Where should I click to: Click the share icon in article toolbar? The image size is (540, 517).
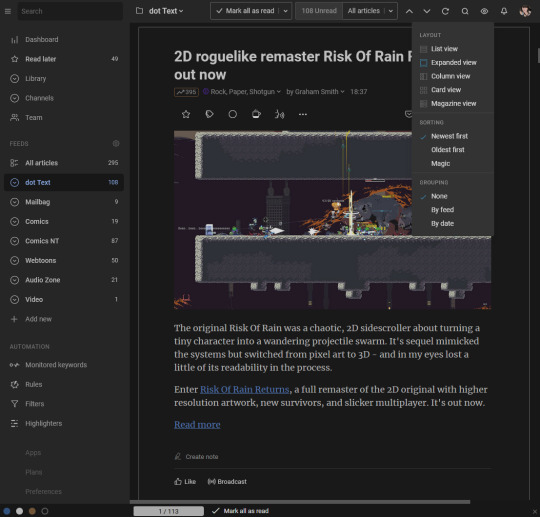[279, 114]
